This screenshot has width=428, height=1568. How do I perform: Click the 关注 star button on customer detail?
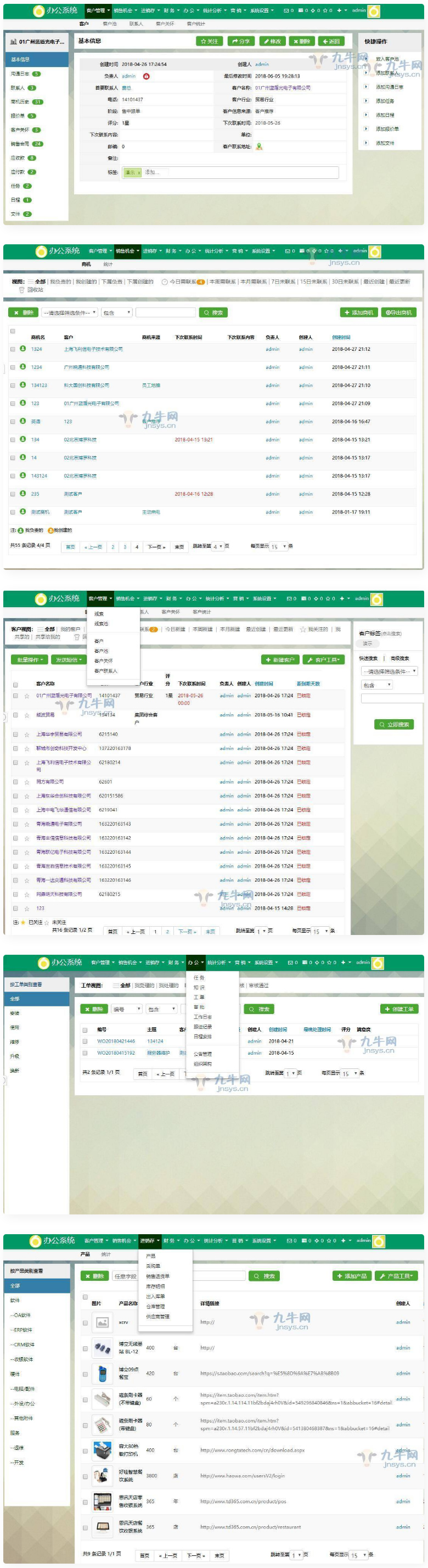209,41
